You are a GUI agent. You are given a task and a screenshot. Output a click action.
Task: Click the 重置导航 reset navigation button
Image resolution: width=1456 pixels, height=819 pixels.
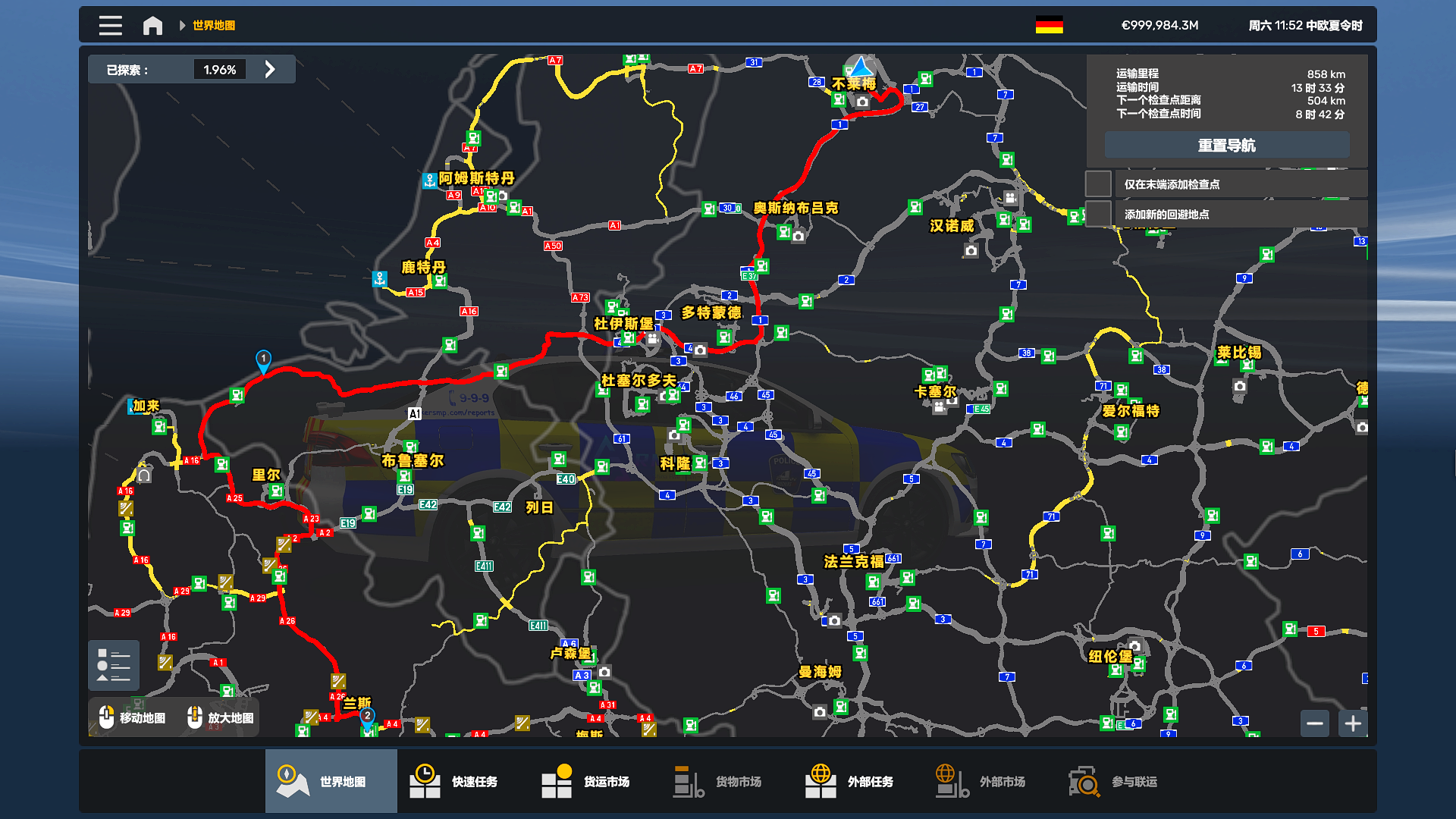pos(1226,145)
